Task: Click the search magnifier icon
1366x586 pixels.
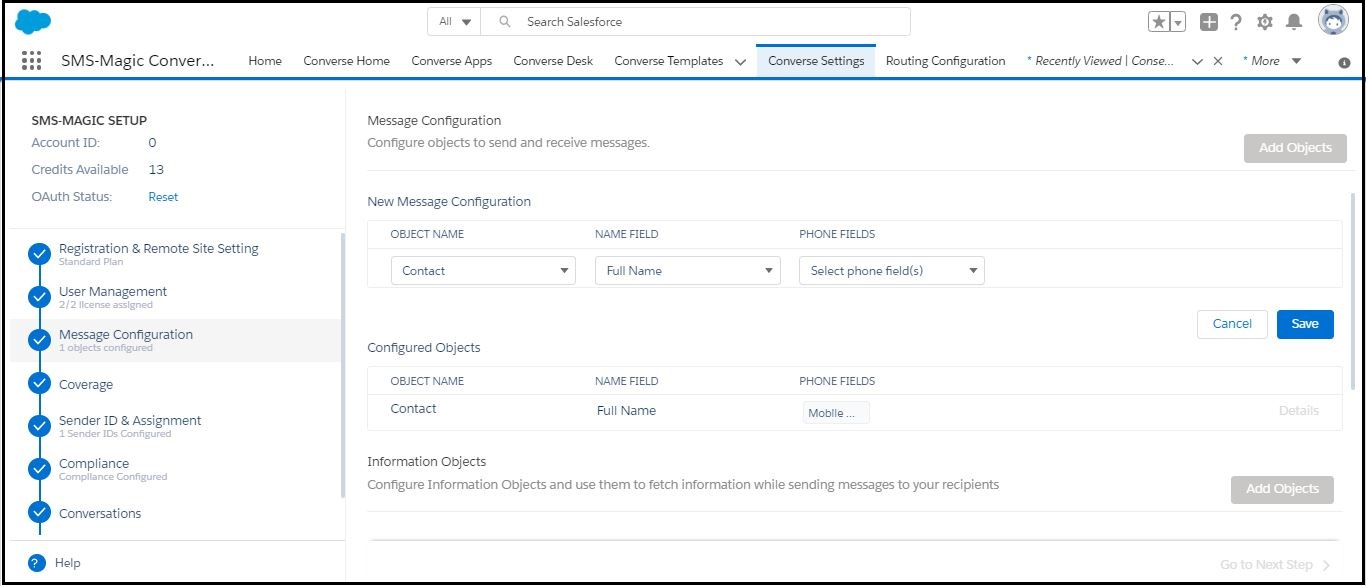Action: (506, 21)
